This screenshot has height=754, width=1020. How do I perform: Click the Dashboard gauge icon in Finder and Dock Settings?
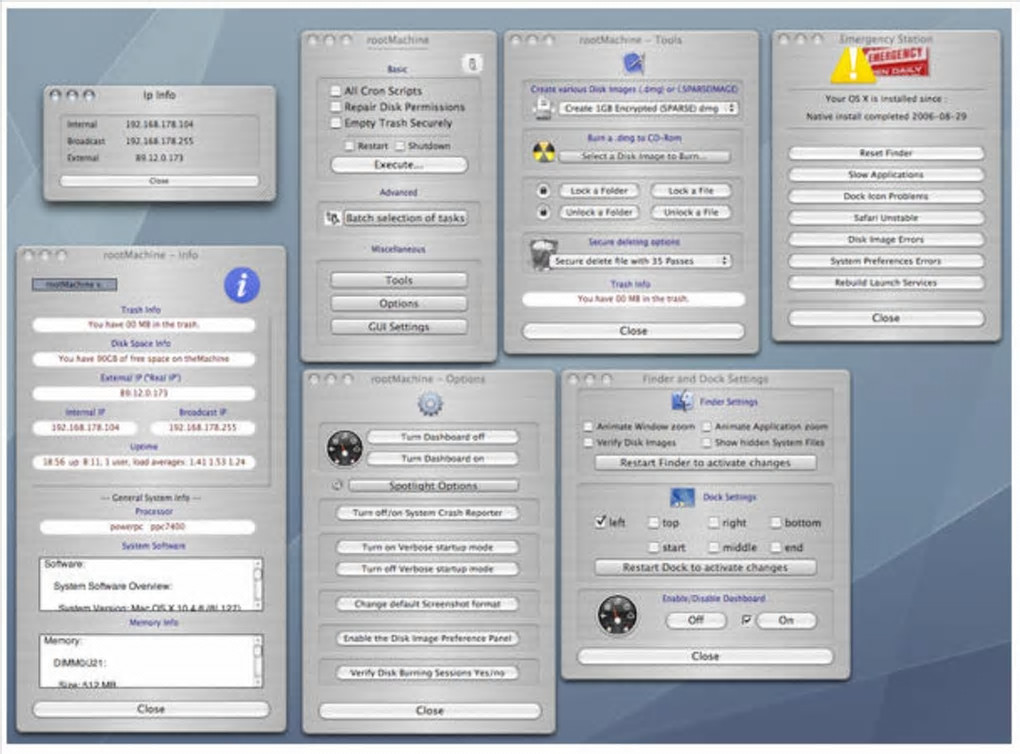[617, 615]
